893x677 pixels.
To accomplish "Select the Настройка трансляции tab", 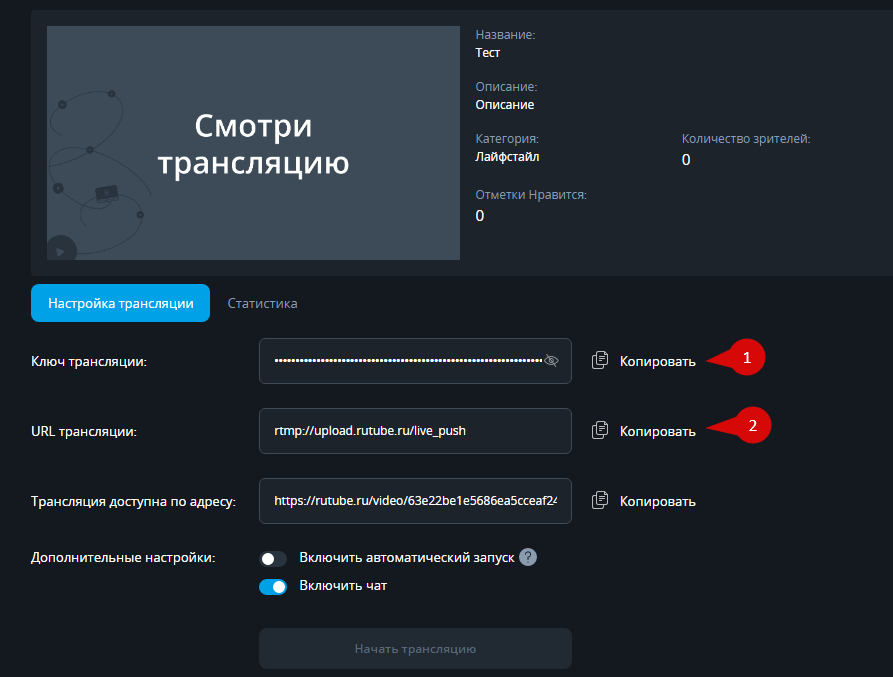I will pos(120,303).
